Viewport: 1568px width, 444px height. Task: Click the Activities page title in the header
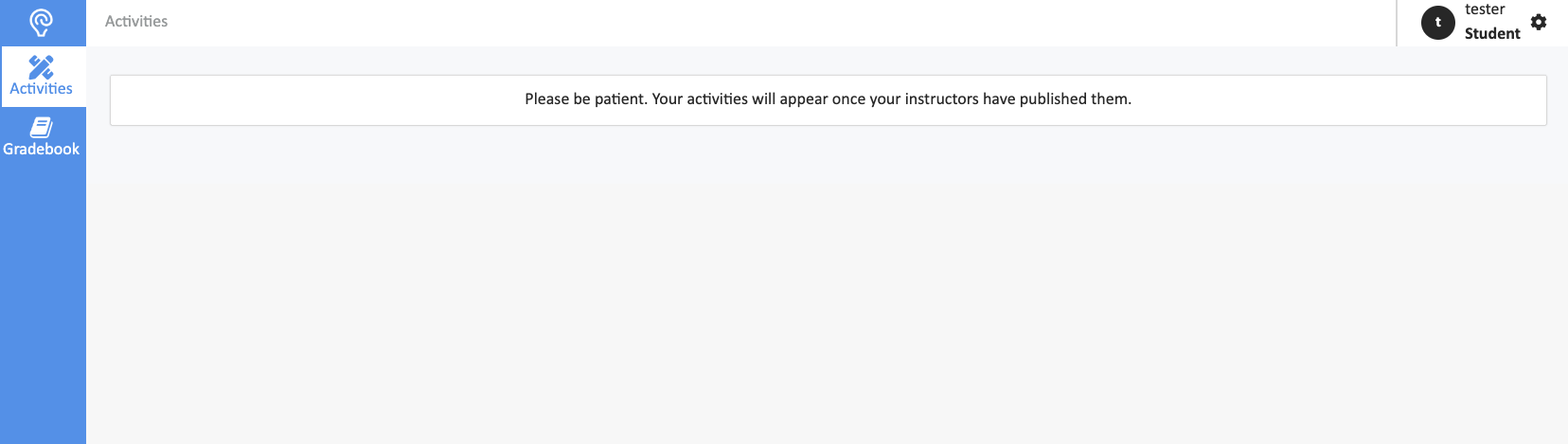click(x=136, y=21)
